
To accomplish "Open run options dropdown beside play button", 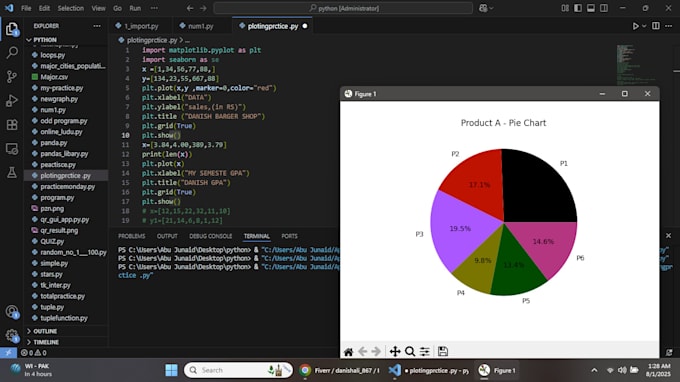I will point(644,26).
